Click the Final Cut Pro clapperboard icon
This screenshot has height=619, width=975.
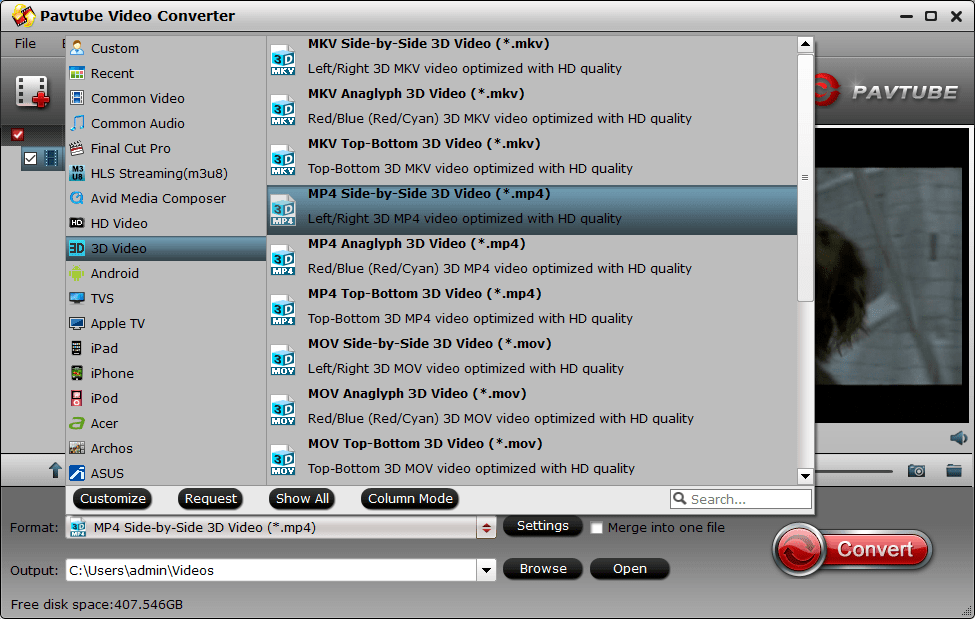[x=77, y=148]
